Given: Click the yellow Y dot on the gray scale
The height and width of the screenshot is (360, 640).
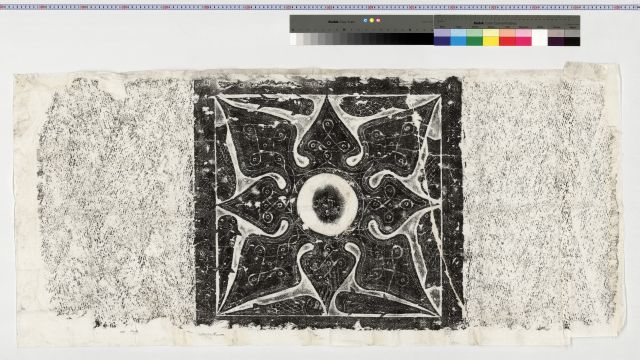Looking at the screenshot, I should coord(372,20).
